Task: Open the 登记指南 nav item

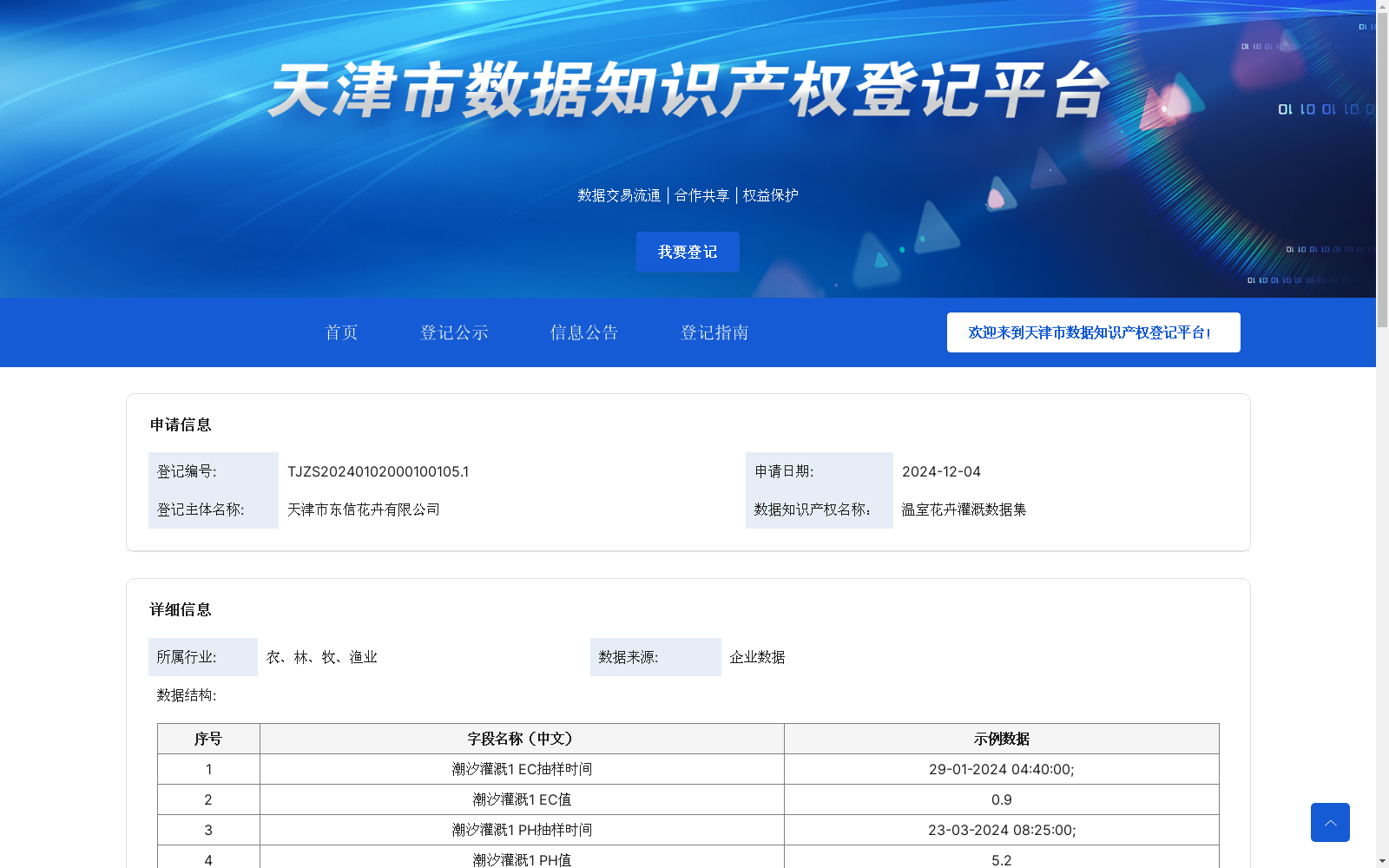Action: 714,332
